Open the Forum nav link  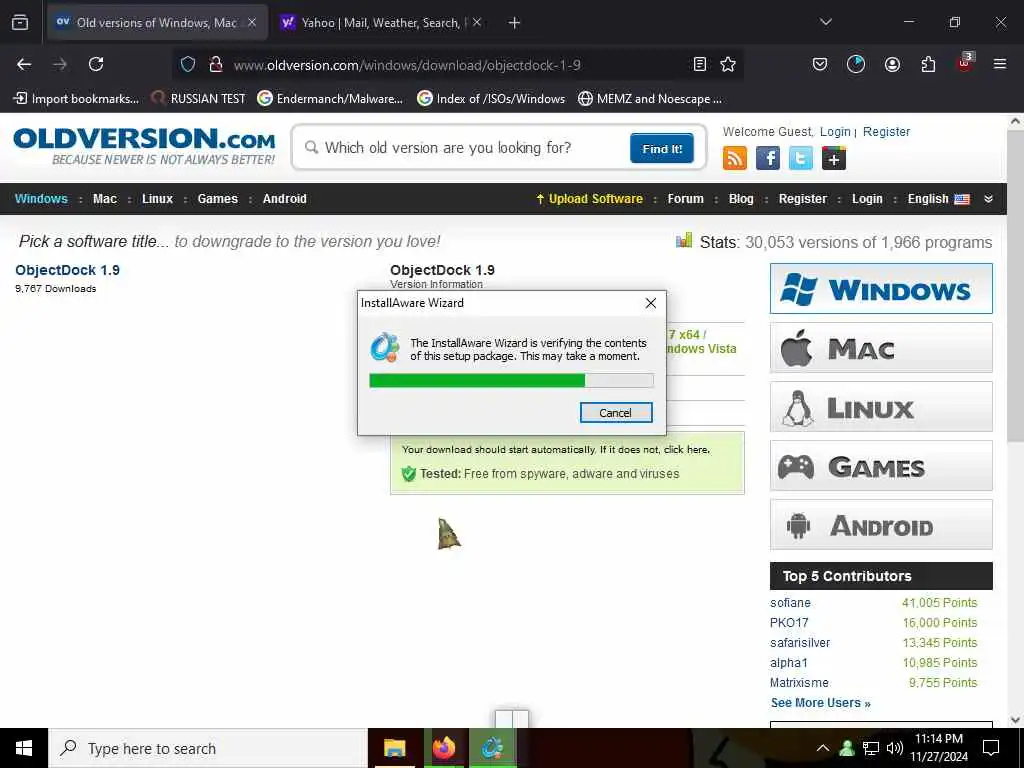point(685,199)
